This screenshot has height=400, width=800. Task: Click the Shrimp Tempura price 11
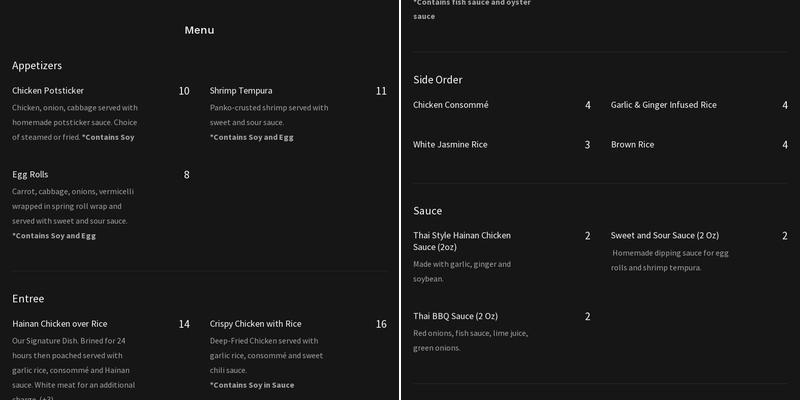(x=381, y=91)
